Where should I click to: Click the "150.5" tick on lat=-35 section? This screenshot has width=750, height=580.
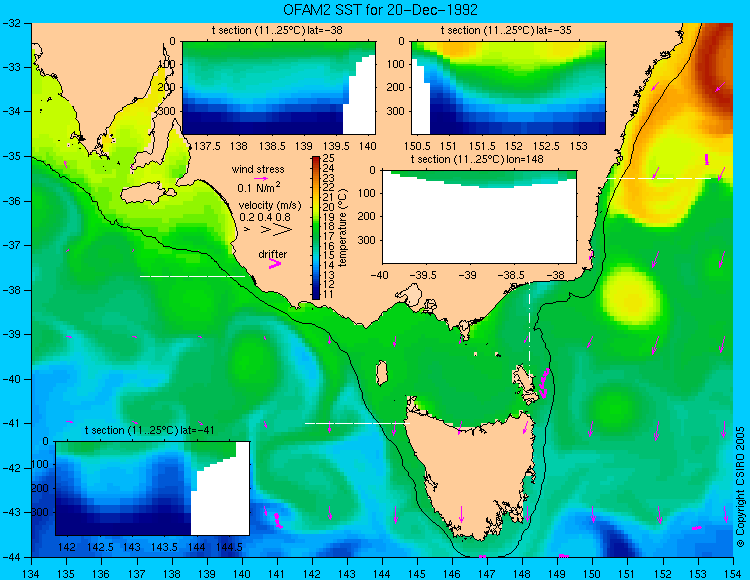419,146
